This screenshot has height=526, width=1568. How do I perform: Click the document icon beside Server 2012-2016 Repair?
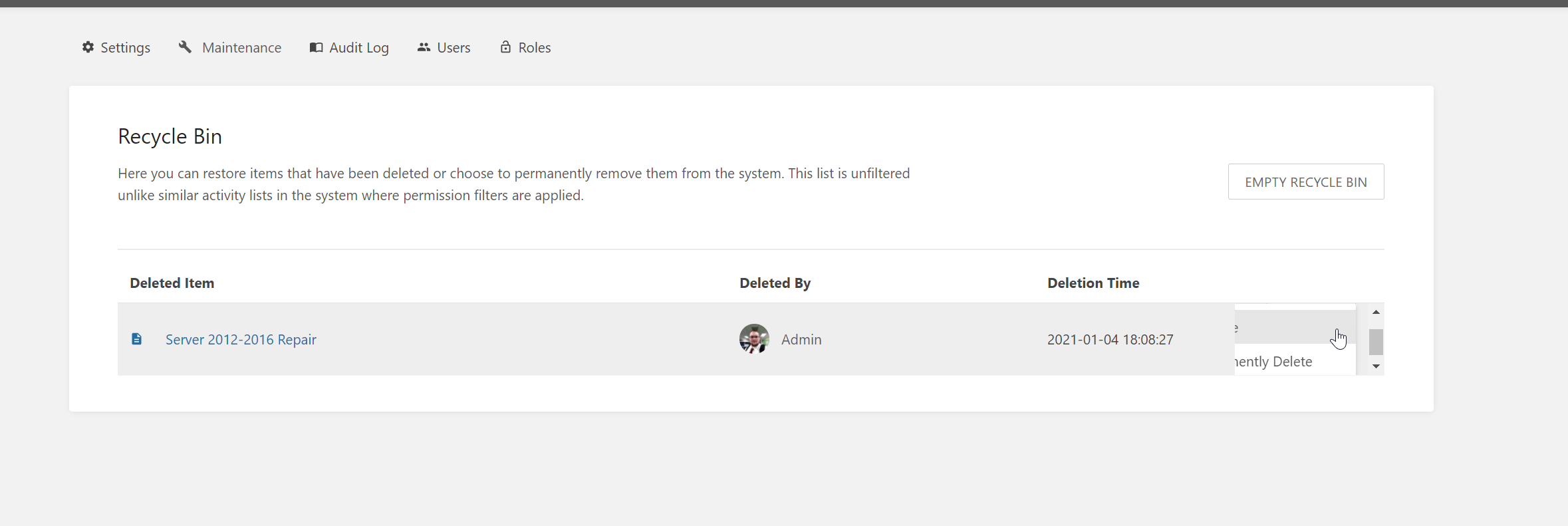[137, 338]
